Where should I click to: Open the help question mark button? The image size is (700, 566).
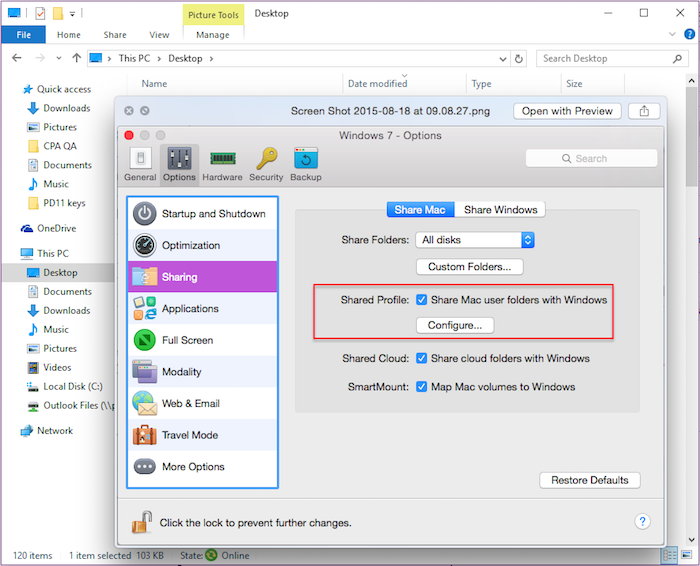pos(643,521)
